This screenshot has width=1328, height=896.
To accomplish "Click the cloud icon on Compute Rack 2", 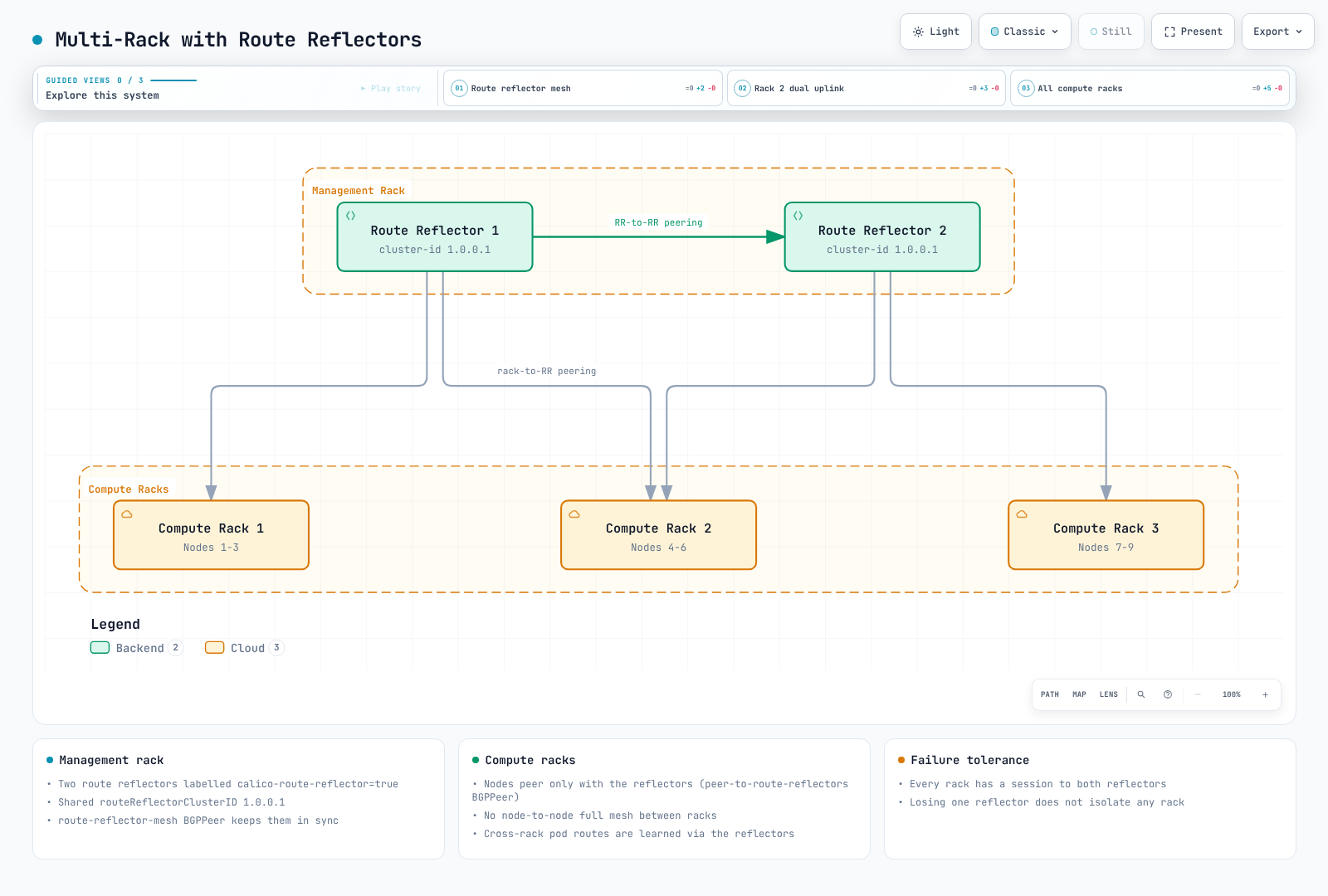I will coord(574,514).
